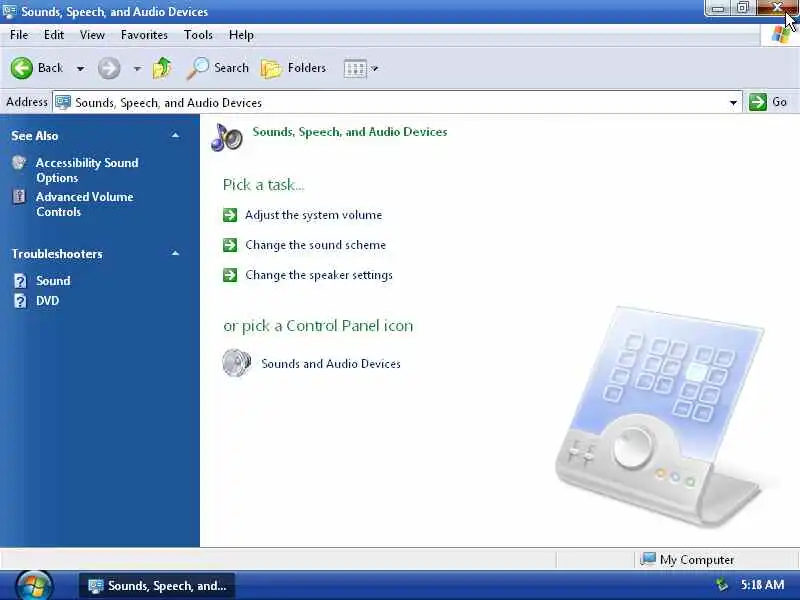The image size is (800, 600).
Task: Click the greyed Forward arrow icon
Action: (x=109, y=68)
